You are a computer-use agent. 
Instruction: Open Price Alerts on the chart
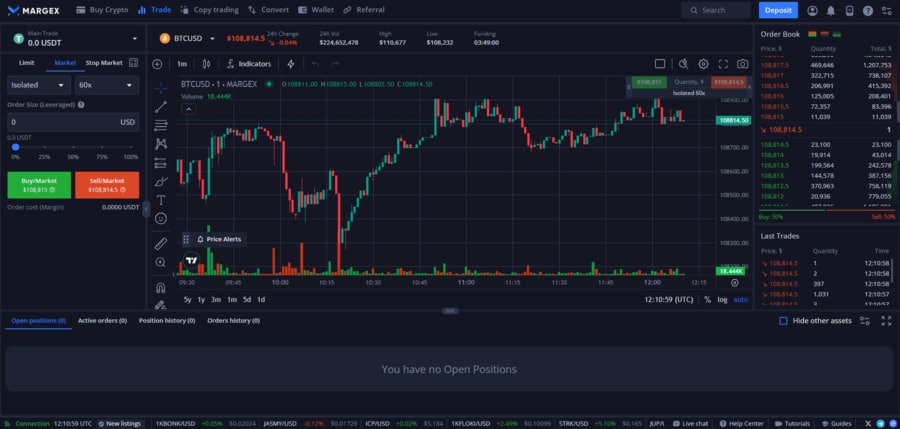219,239
